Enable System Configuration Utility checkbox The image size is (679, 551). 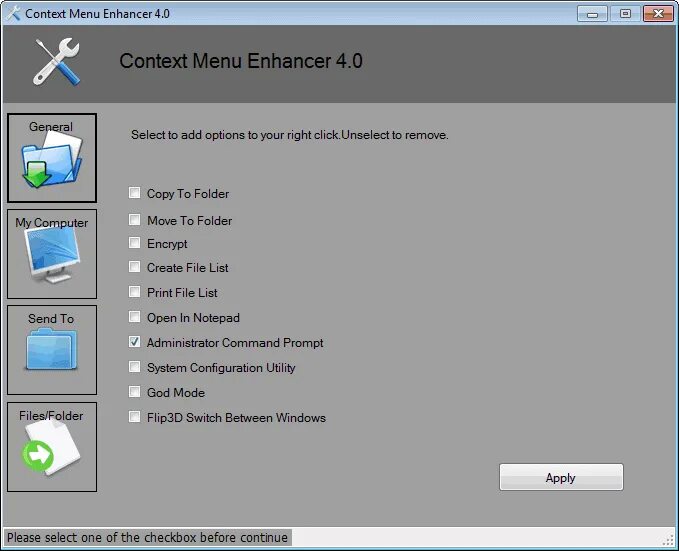135,367
